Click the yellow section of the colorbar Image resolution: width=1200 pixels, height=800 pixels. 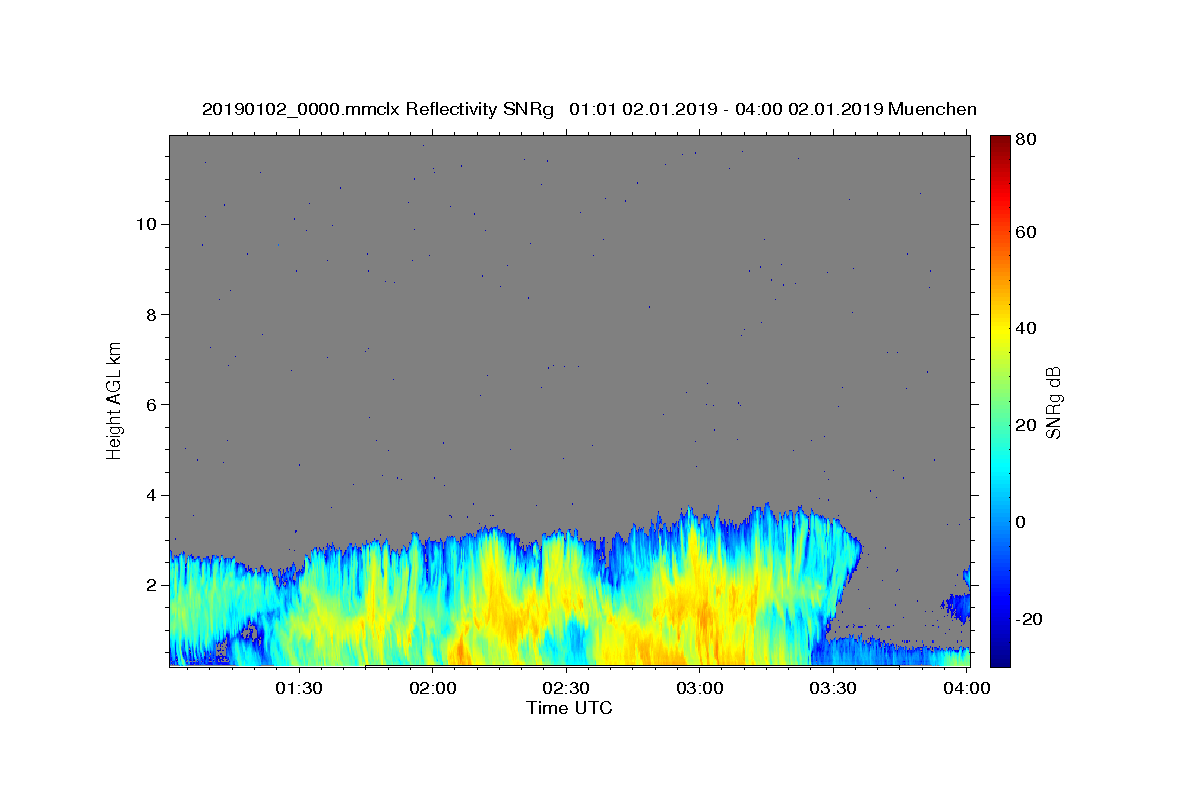(x=999, y=330)
